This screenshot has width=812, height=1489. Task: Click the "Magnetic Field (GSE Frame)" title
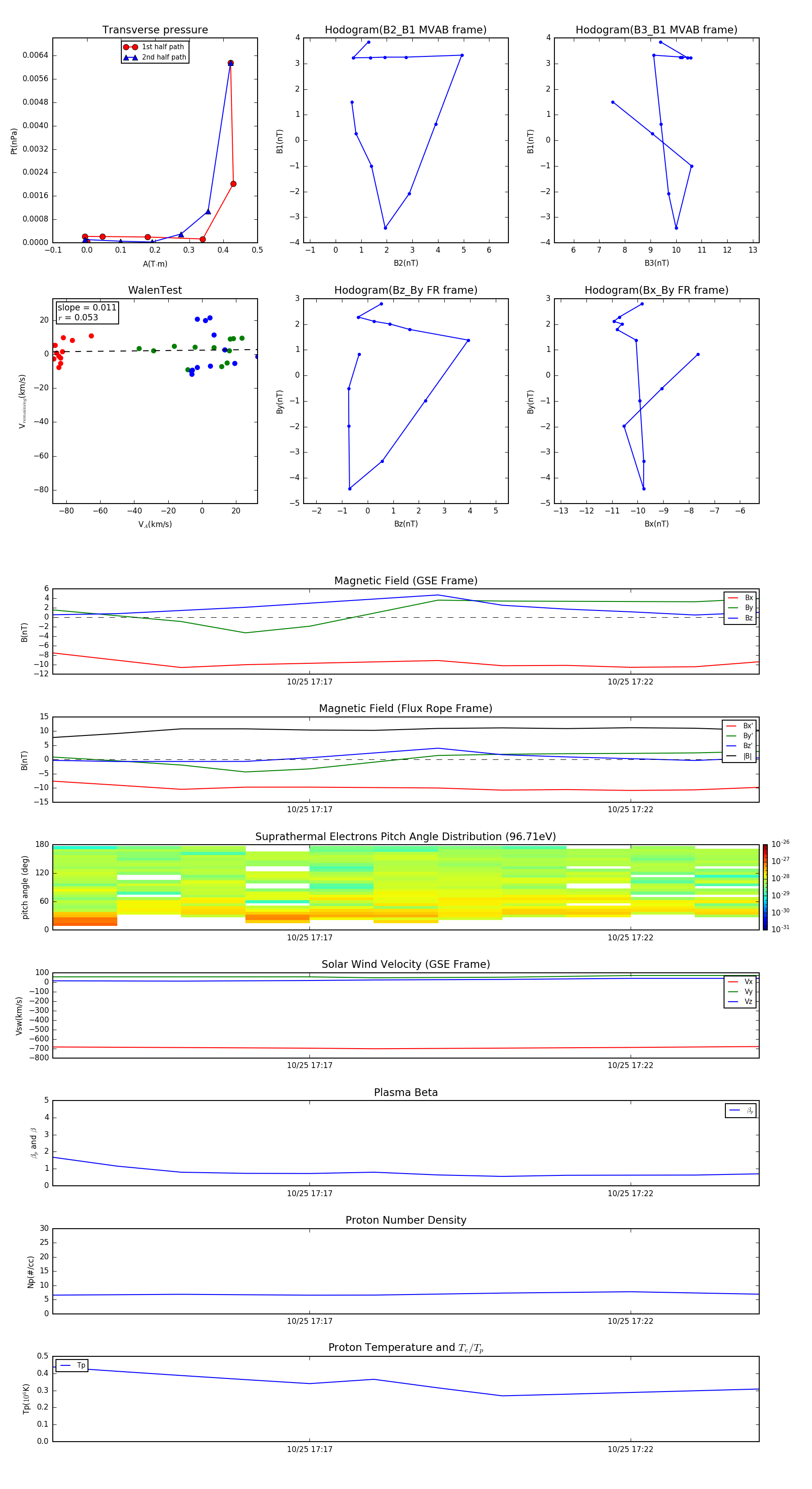click(x=406, y=581)
